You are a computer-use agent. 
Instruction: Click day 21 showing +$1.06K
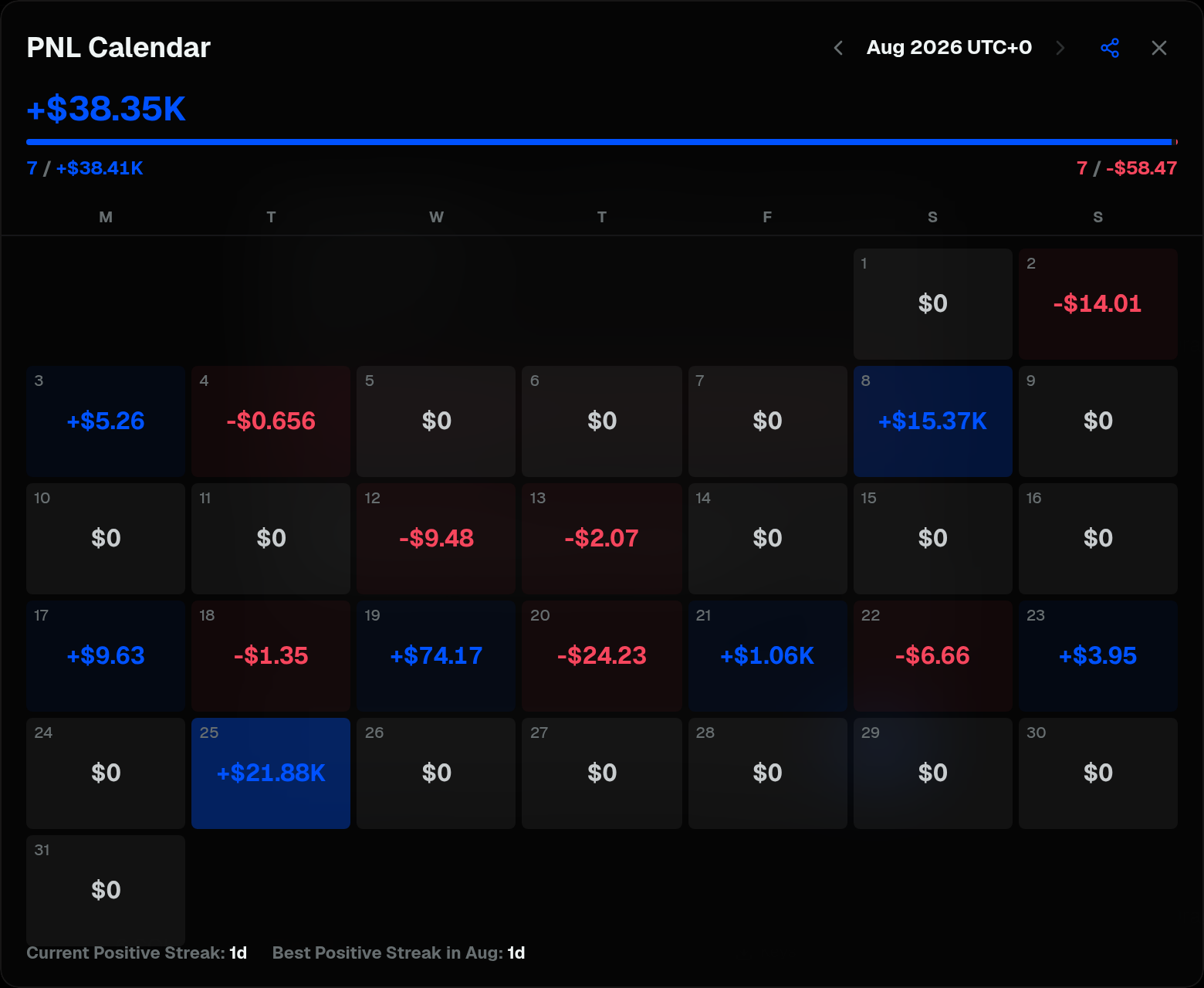click(x=767, y=656)
